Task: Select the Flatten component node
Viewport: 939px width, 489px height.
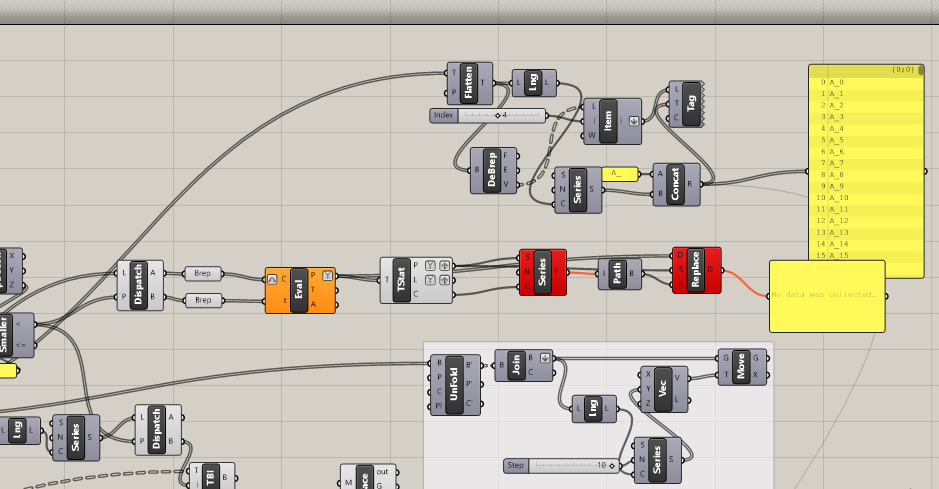Action: [x=469, y=83]
